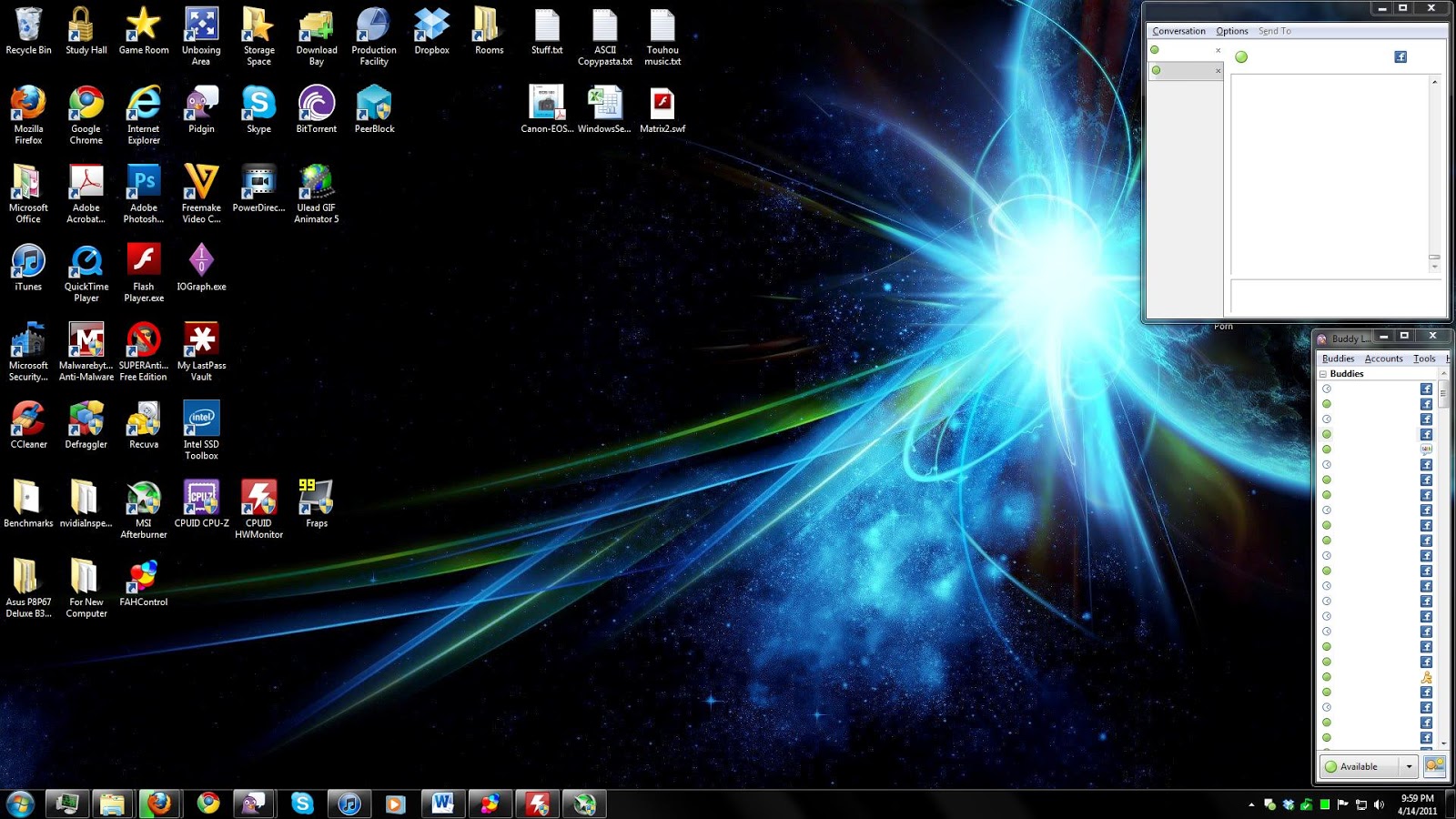Click the Pidgin taskbar button

click(x=253, y=804)
